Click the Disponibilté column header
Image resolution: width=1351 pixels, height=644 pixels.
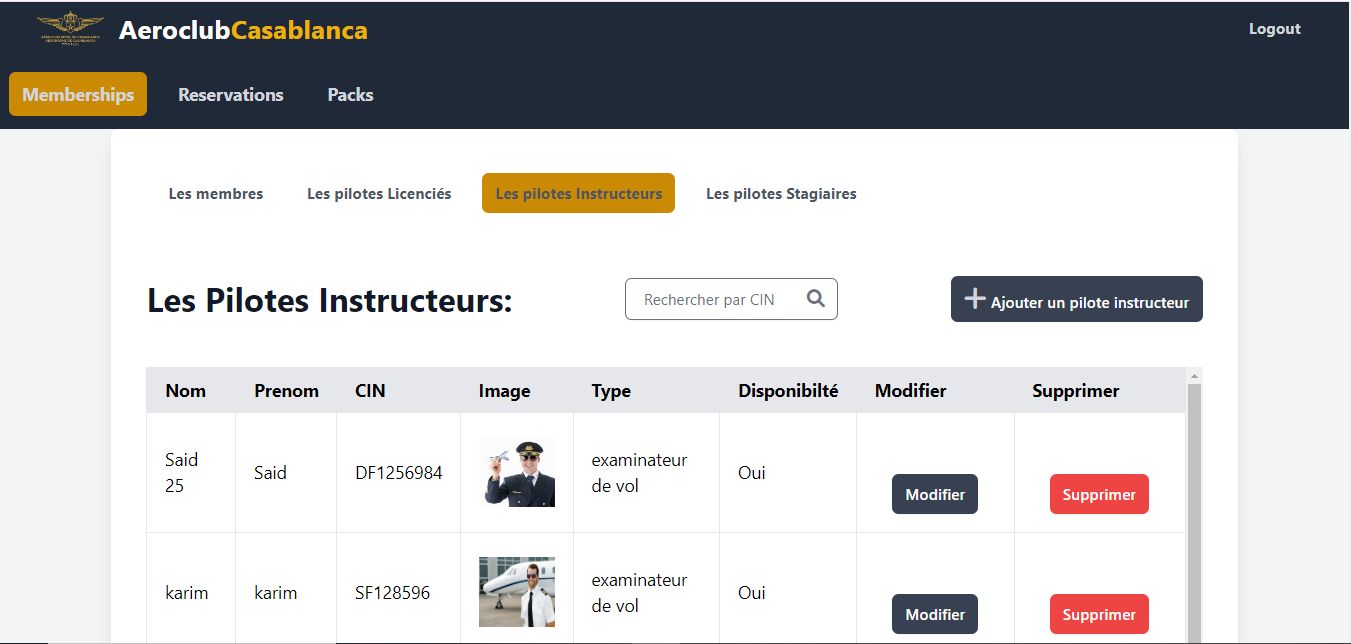click(x=788, y=391)
